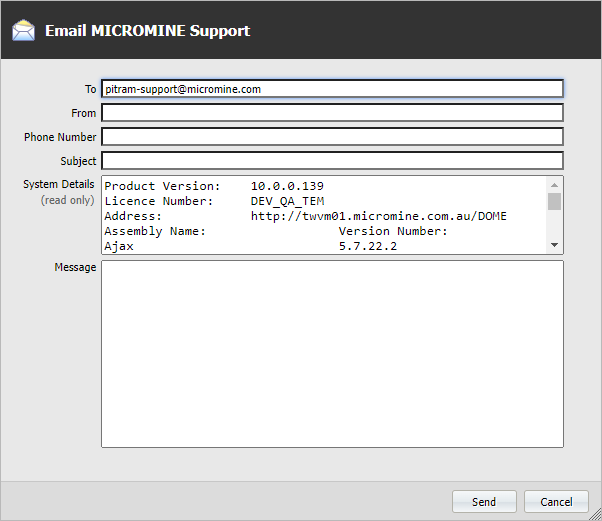Click the 'Assembly Name:' header text
This screenshot has height=521, width=602.
pos(155,231)
